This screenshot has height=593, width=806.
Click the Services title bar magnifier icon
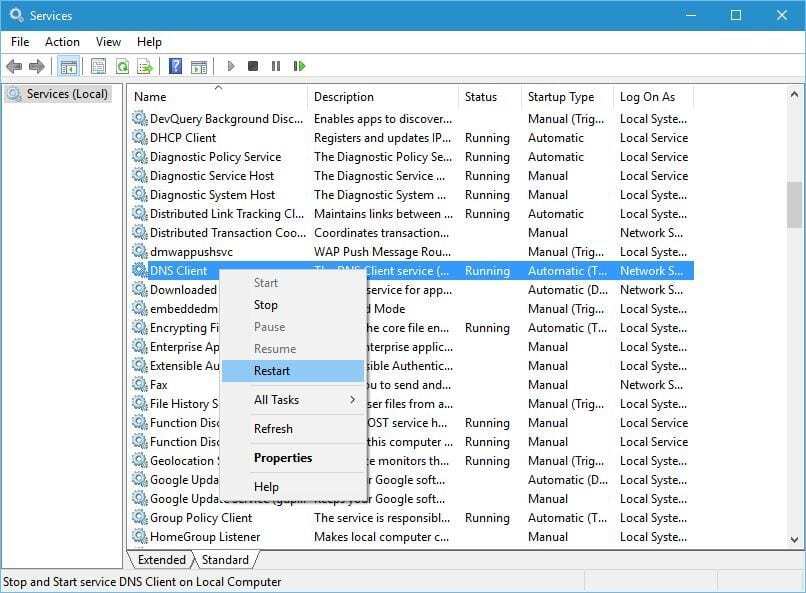pyautogui.click(x=16, y=15)
